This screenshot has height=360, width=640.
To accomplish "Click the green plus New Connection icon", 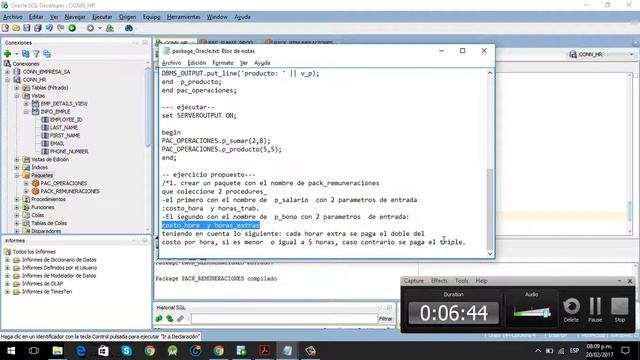I will tap(7, 54).
